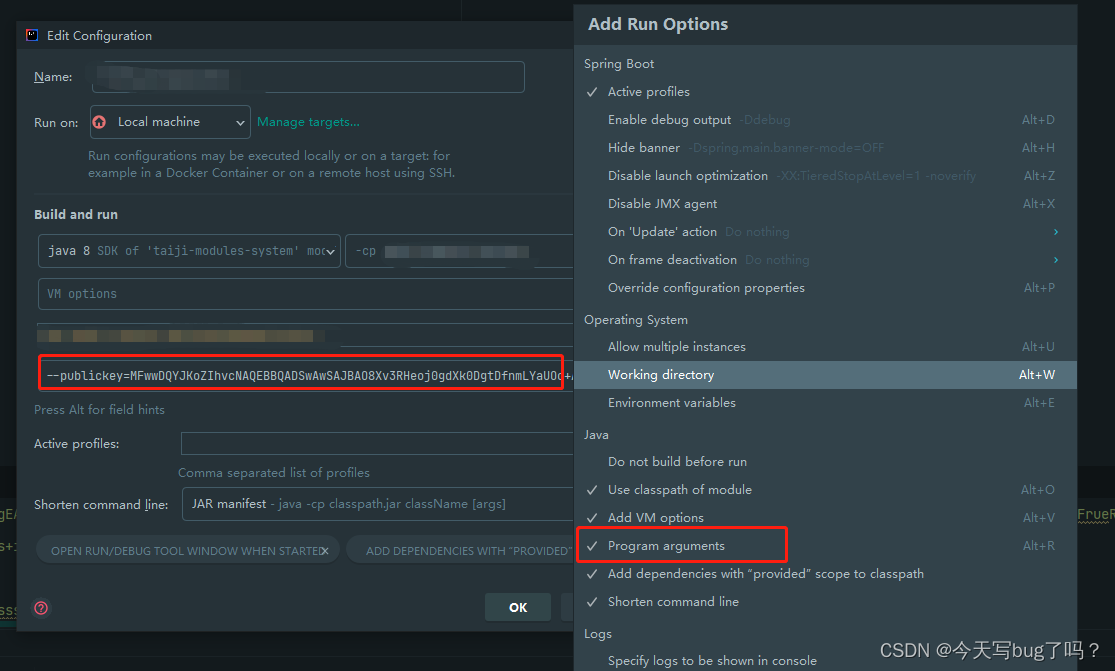Click the OK button

[x=518, y=608]
